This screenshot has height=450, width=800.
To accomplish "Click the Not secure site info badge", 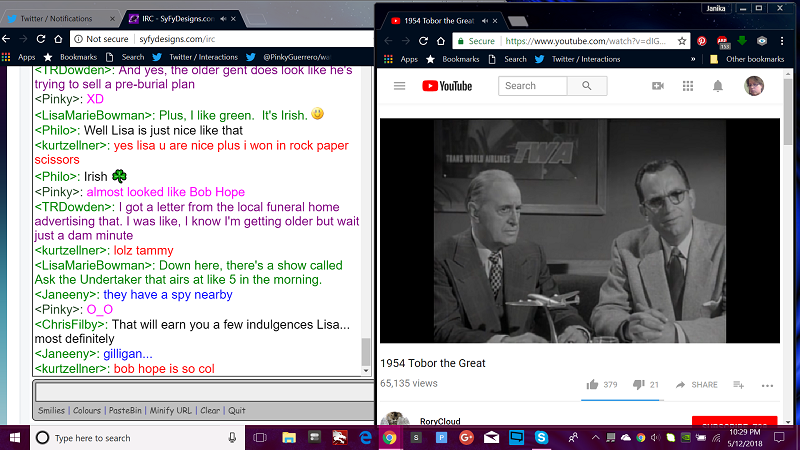I will point(101,39).
